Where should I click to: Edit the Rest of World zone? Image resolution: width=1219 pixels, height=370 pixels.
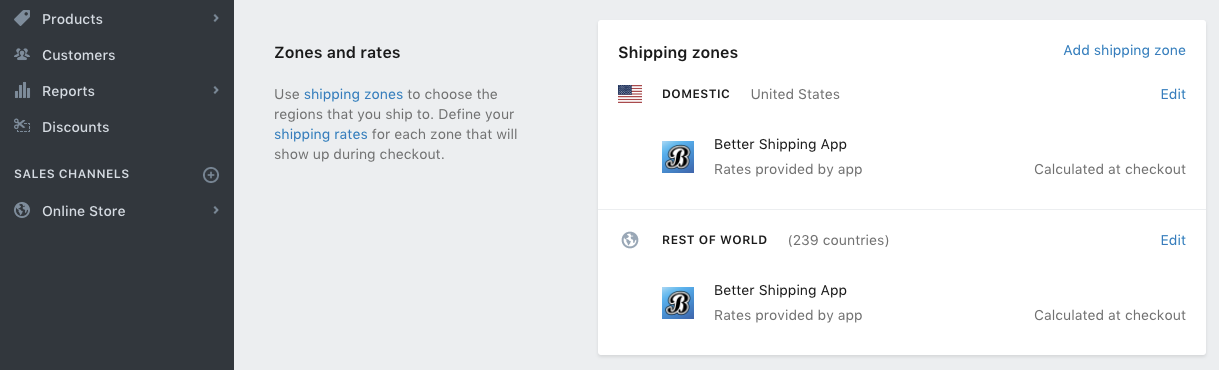point(1173,240)
